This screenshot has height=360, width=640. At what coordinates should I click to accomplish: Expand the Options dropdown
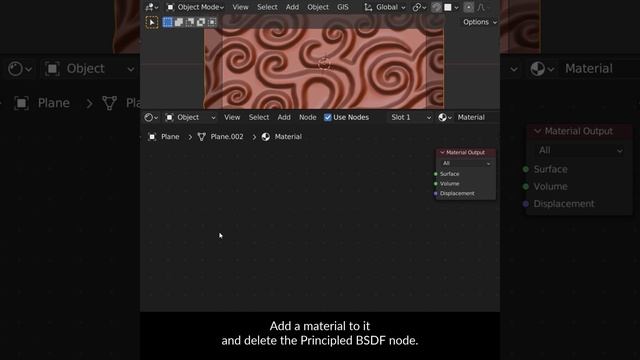tap(480, 22)
